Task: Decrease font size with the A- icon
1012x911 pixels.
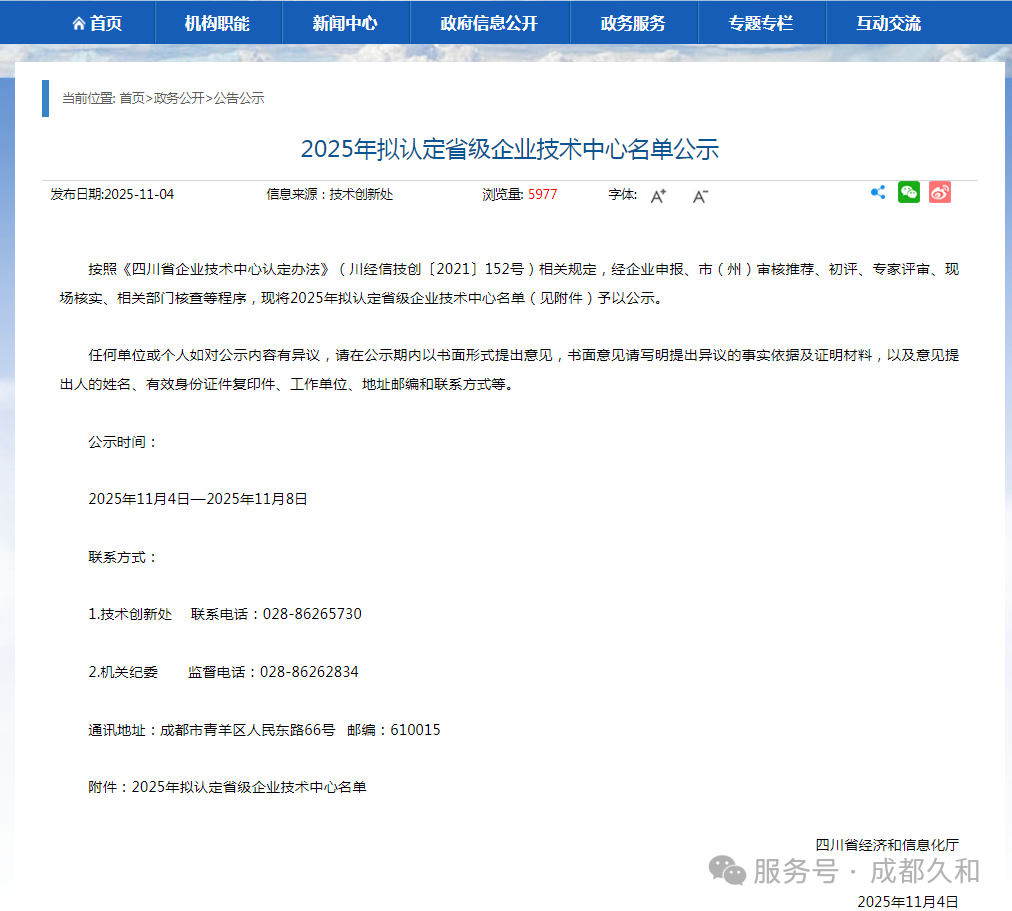Action: point(699,196)
